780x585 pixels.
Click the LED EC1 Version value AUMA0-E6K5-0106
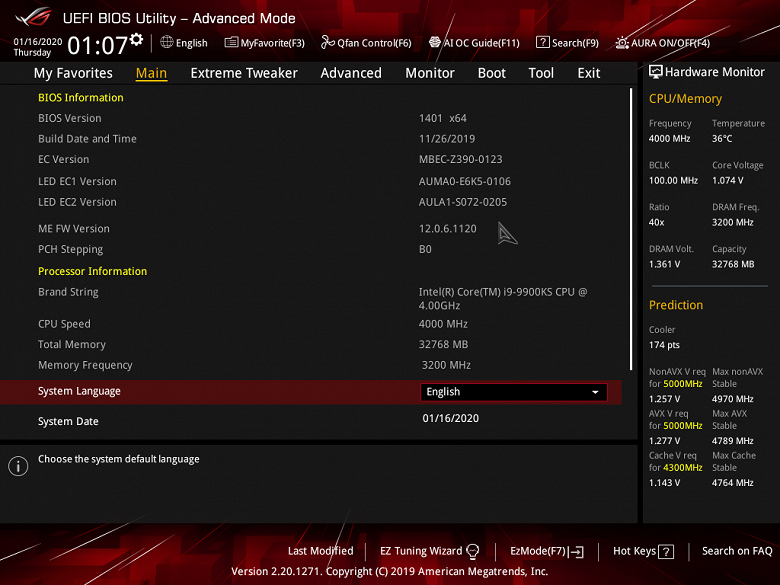465,182
